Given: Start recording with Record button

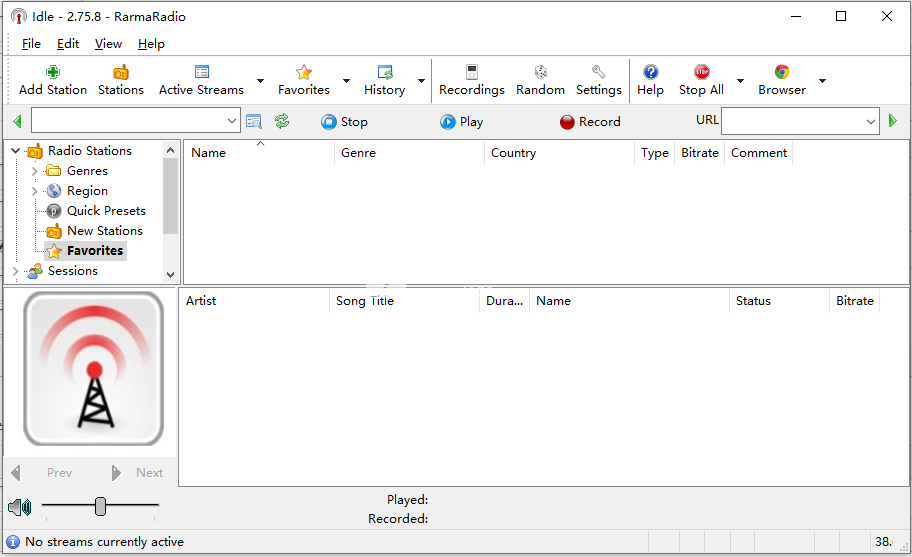Looking at the screenshot, I should click(590, 122).
